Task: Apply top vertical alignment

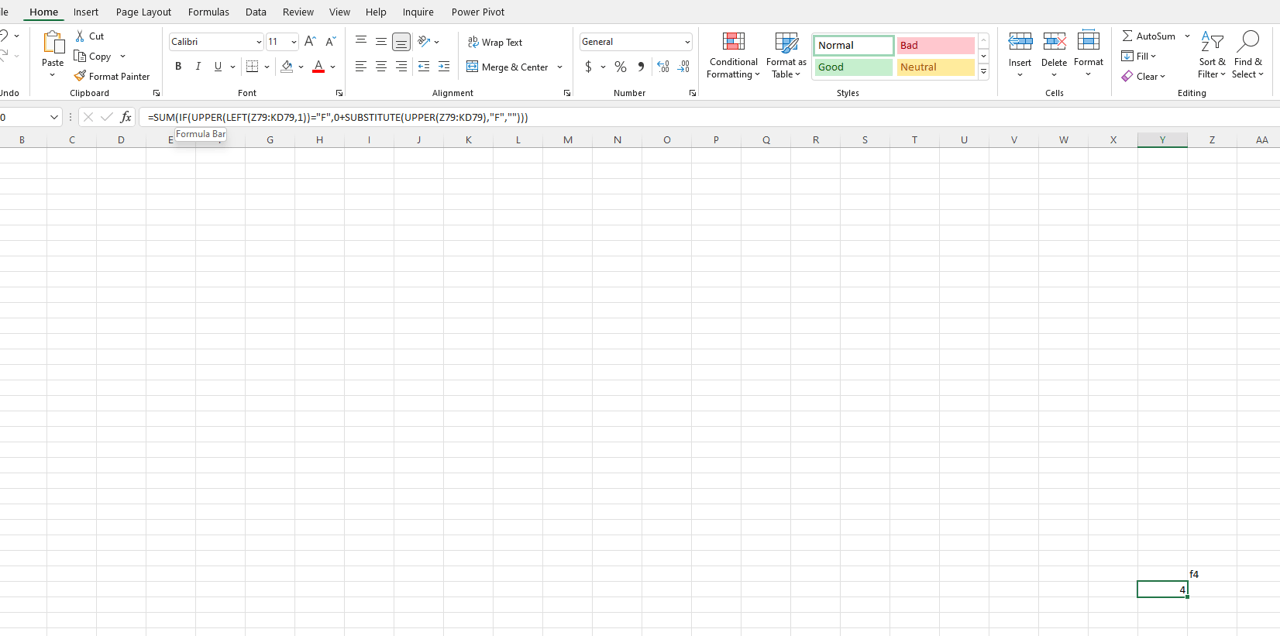Action: 361,42
